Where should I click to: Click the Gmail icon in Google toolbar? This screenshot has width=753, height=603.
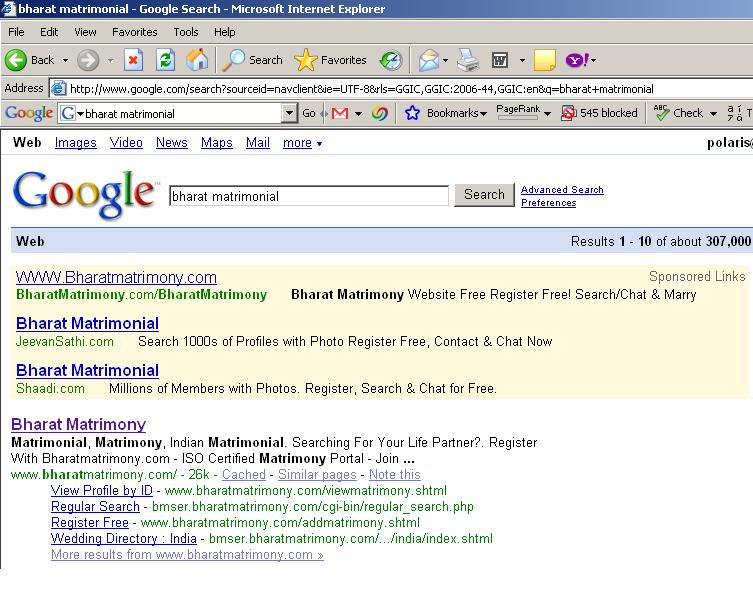[x=340, y=113]
